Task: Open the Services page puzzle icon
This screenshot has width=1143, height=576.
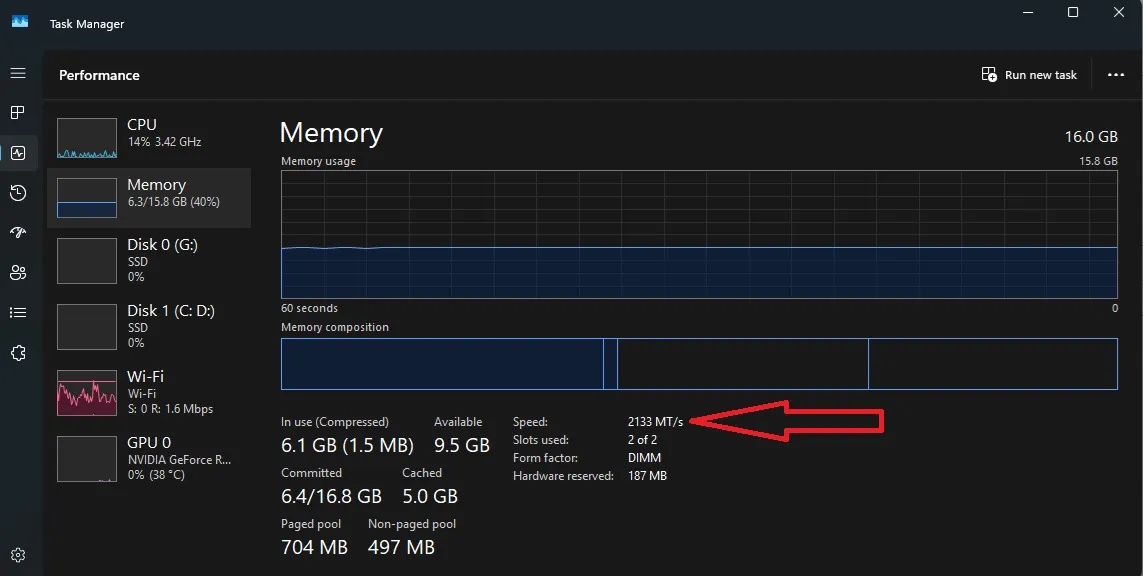Action: point(17,353)
